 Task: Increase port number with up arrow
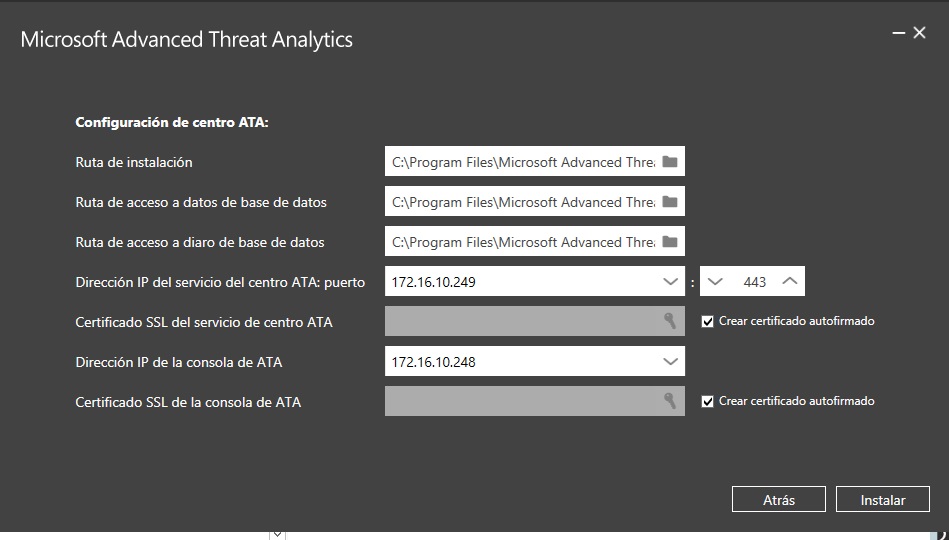click(x=790, y=282)
